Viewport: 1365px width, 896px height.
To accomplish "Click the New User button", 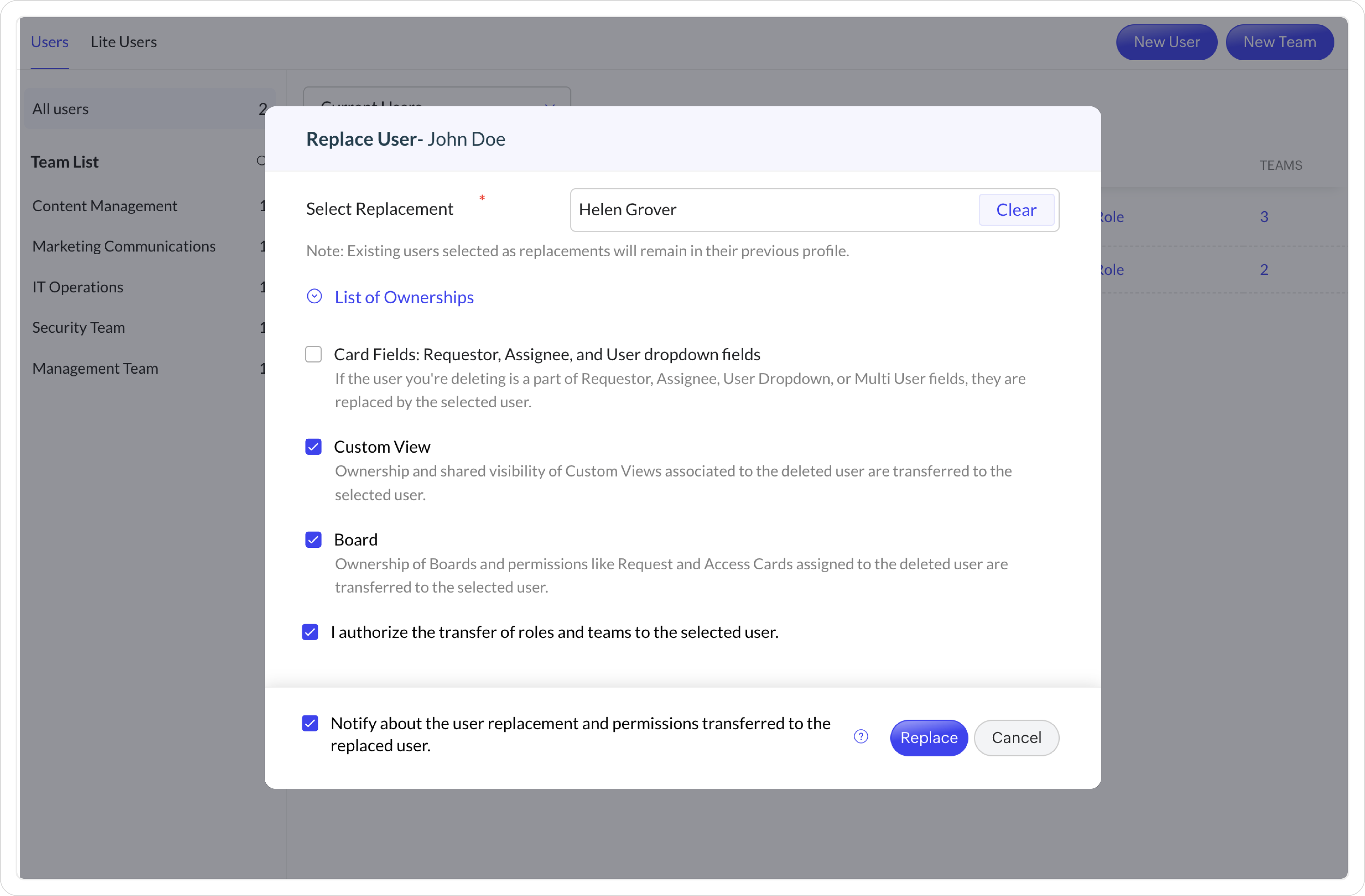I will 1166,42.
